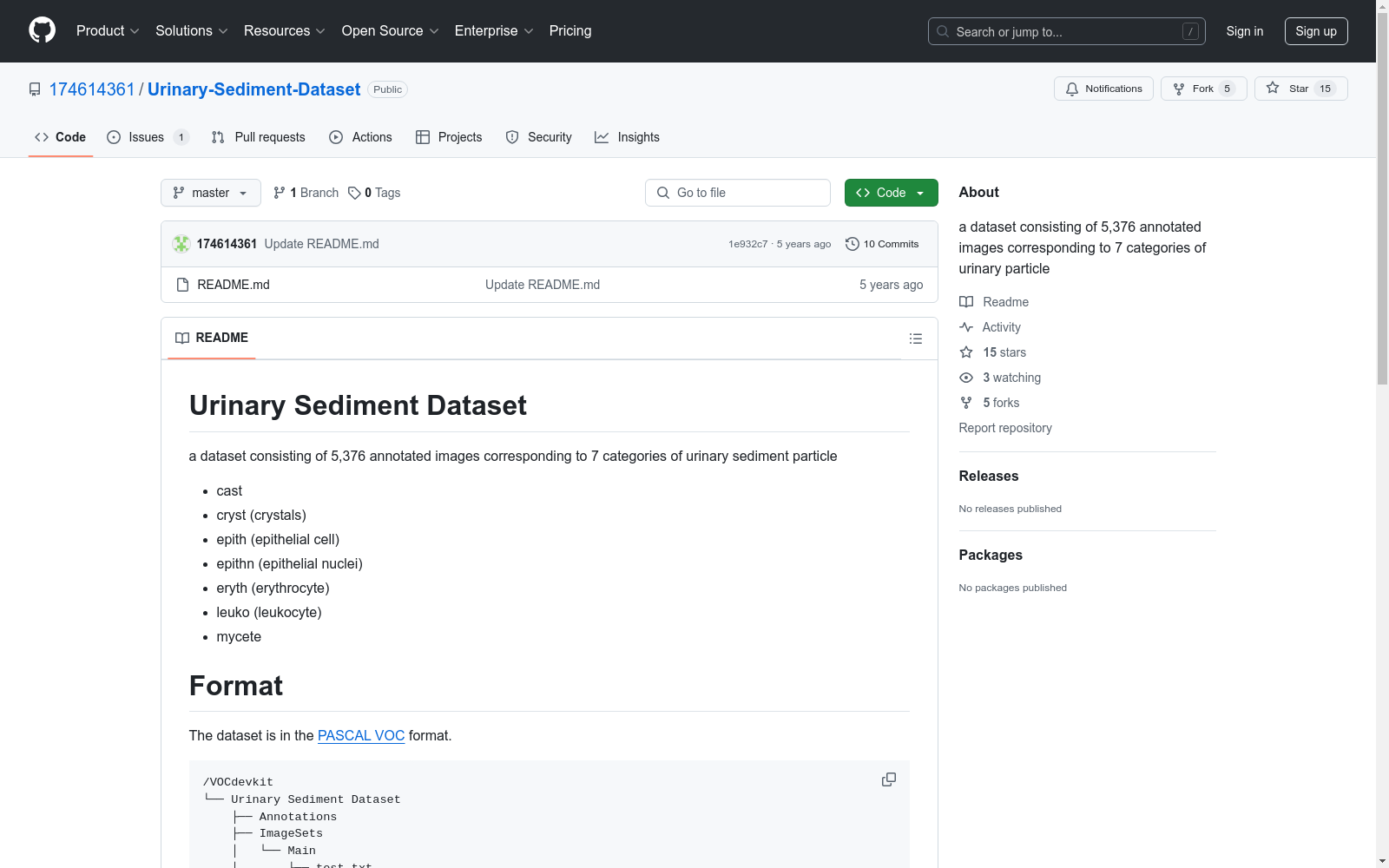
Task: Click the fork icon beside 5 forks
Action: tap(966, 403)
